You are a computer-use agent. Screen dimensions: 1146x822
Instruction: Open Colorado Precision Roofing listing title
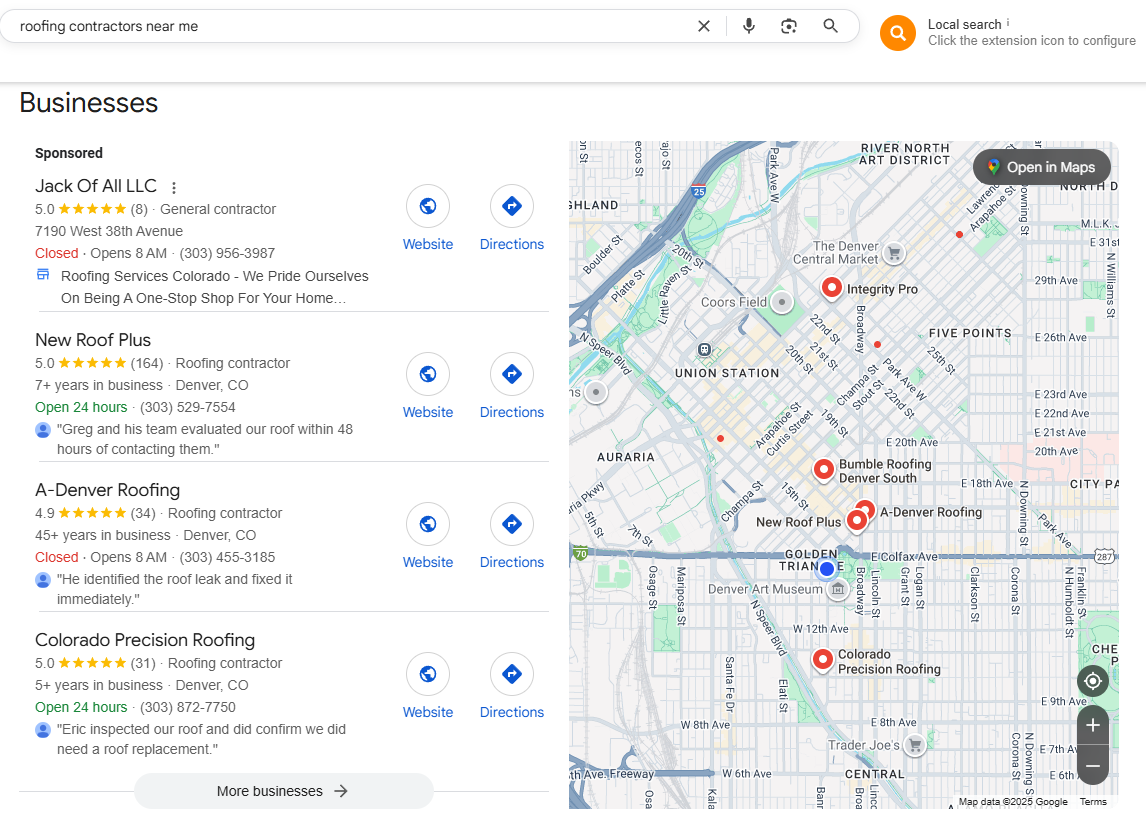click(x=145, y=640)
